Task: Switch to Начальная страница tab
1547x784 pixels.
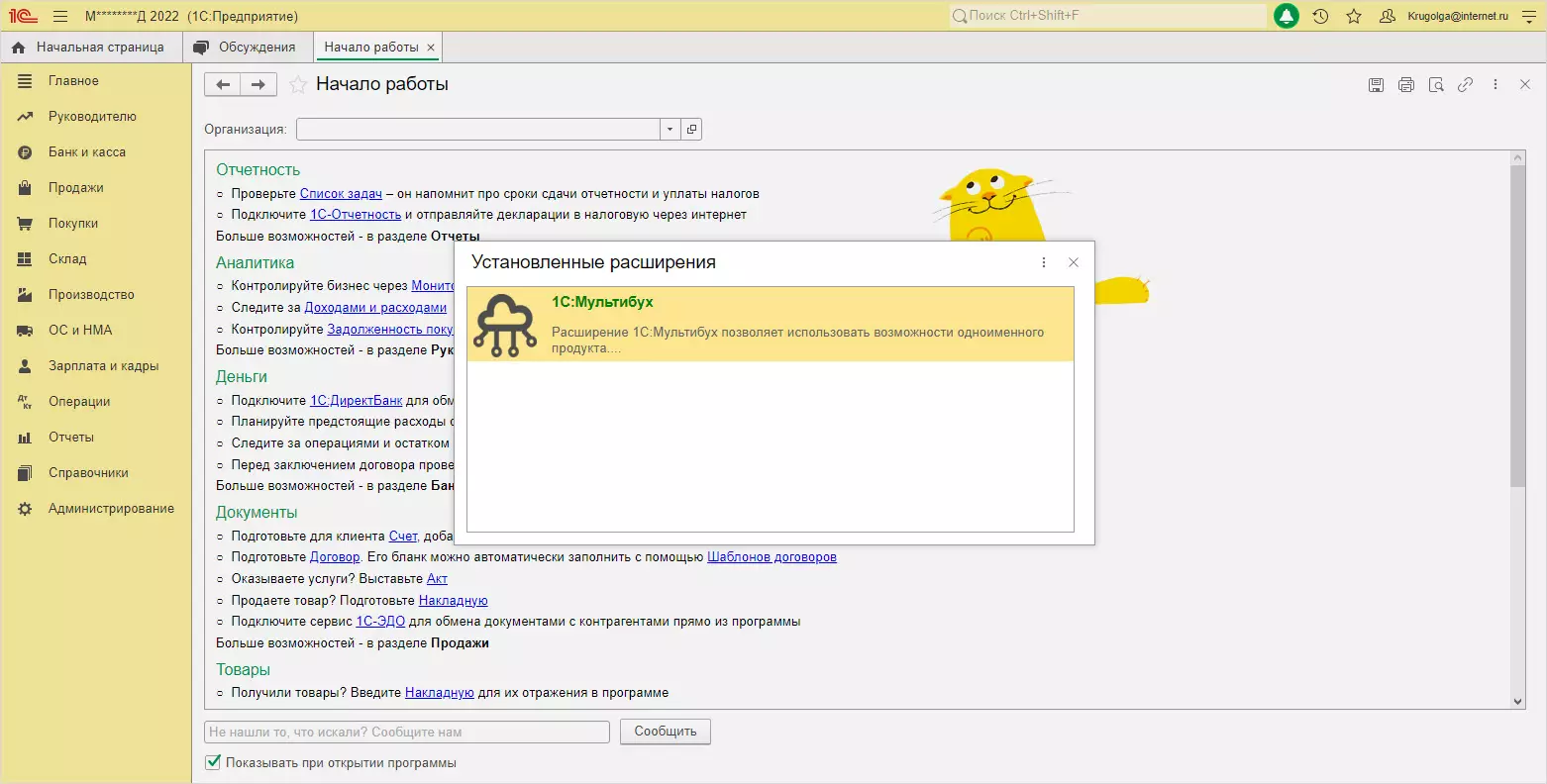Action: point(89,47)
